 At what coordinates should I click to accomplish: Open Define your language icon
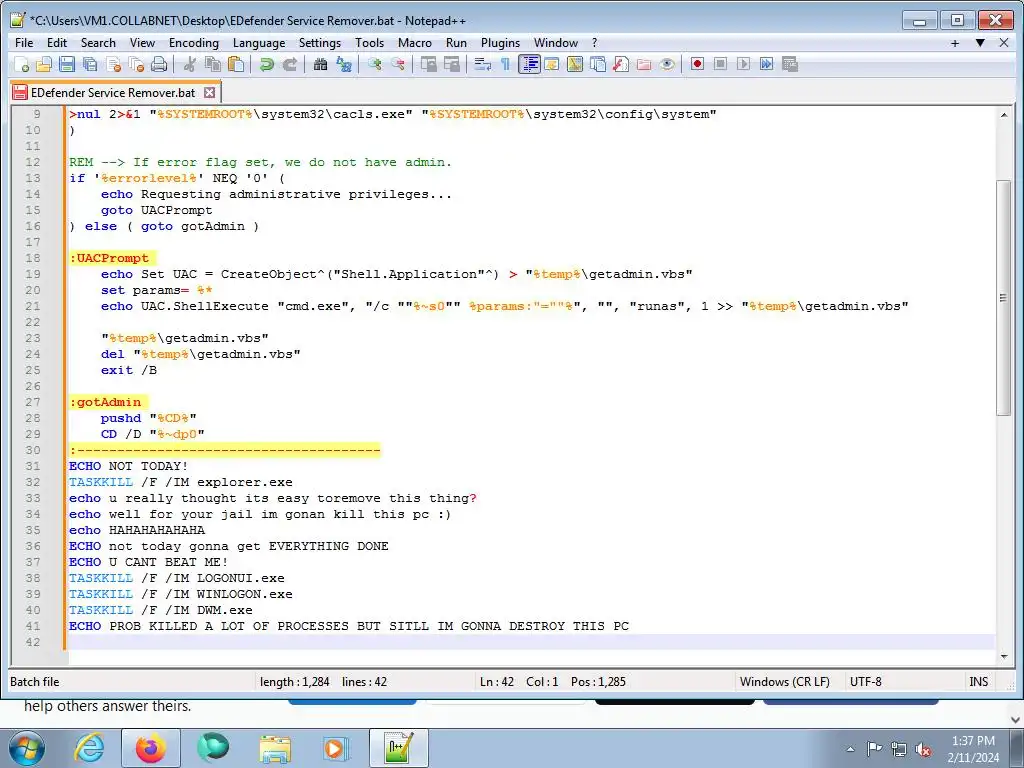coord(552,64)
